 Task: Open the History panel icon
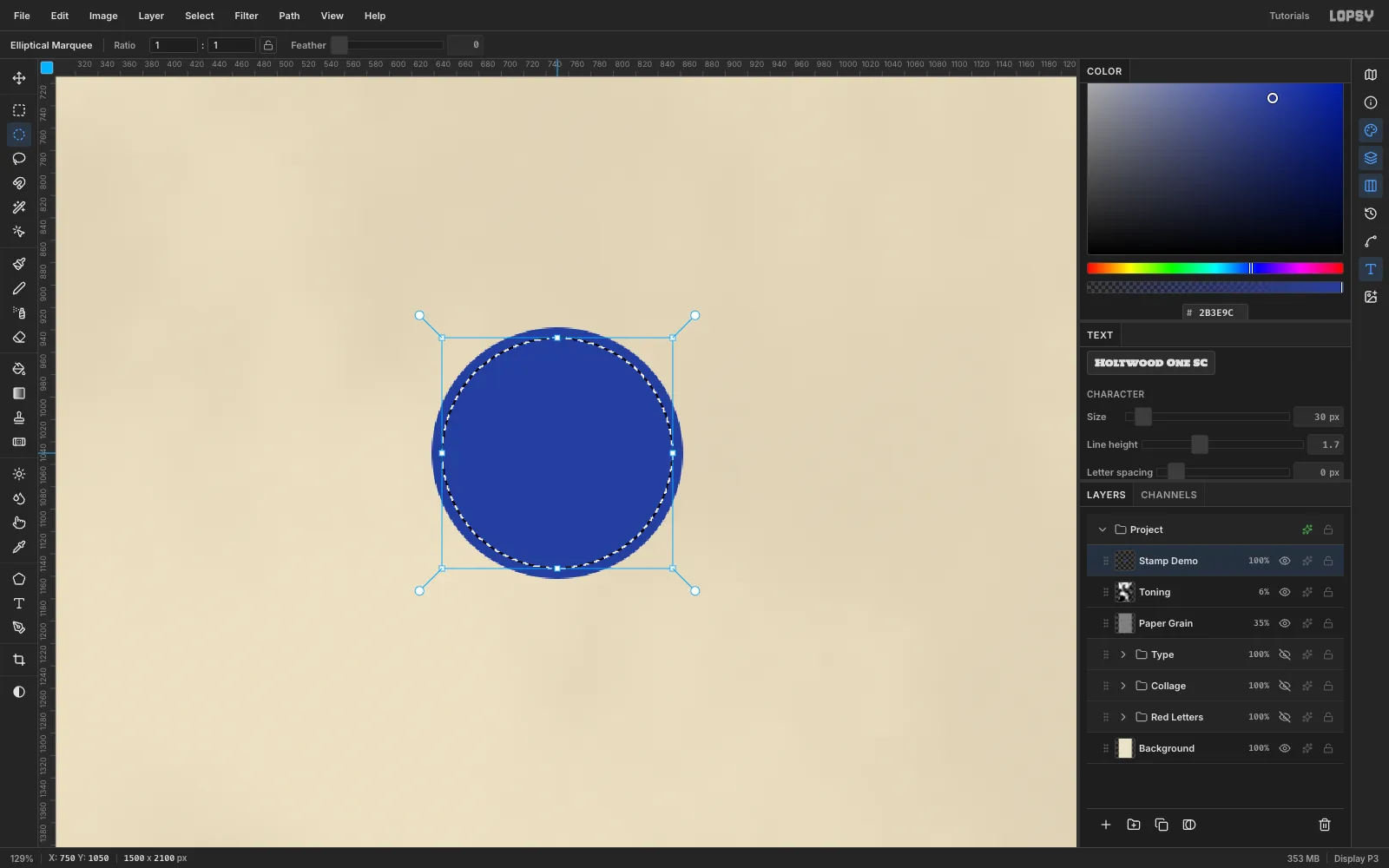[x=1371, y=214]
